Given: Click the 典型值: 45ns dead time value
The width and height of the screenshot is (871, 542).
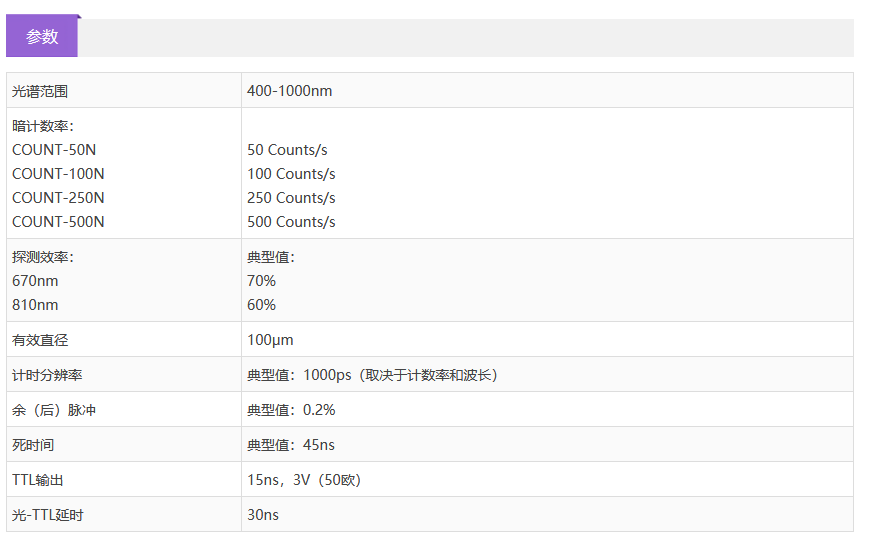Looking at the screenshot, I should (x=291, y=445).
